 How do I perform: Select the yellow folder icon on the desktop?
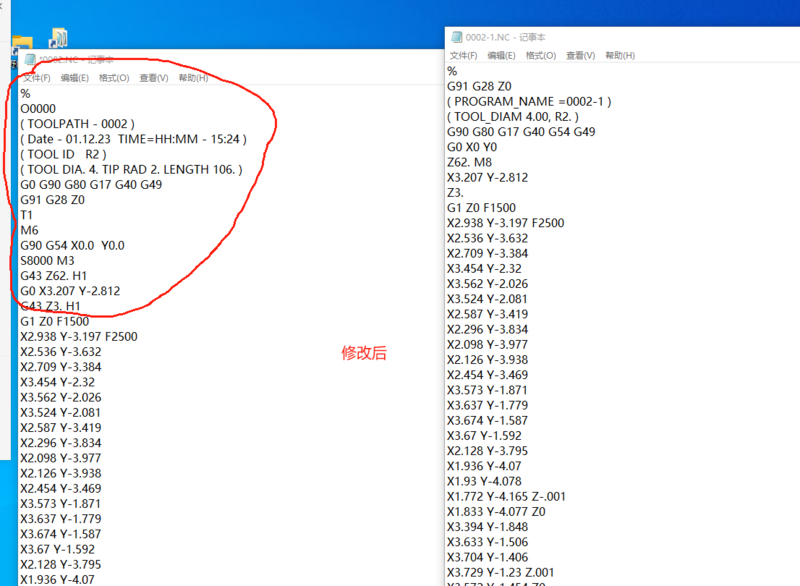[22, 43]
